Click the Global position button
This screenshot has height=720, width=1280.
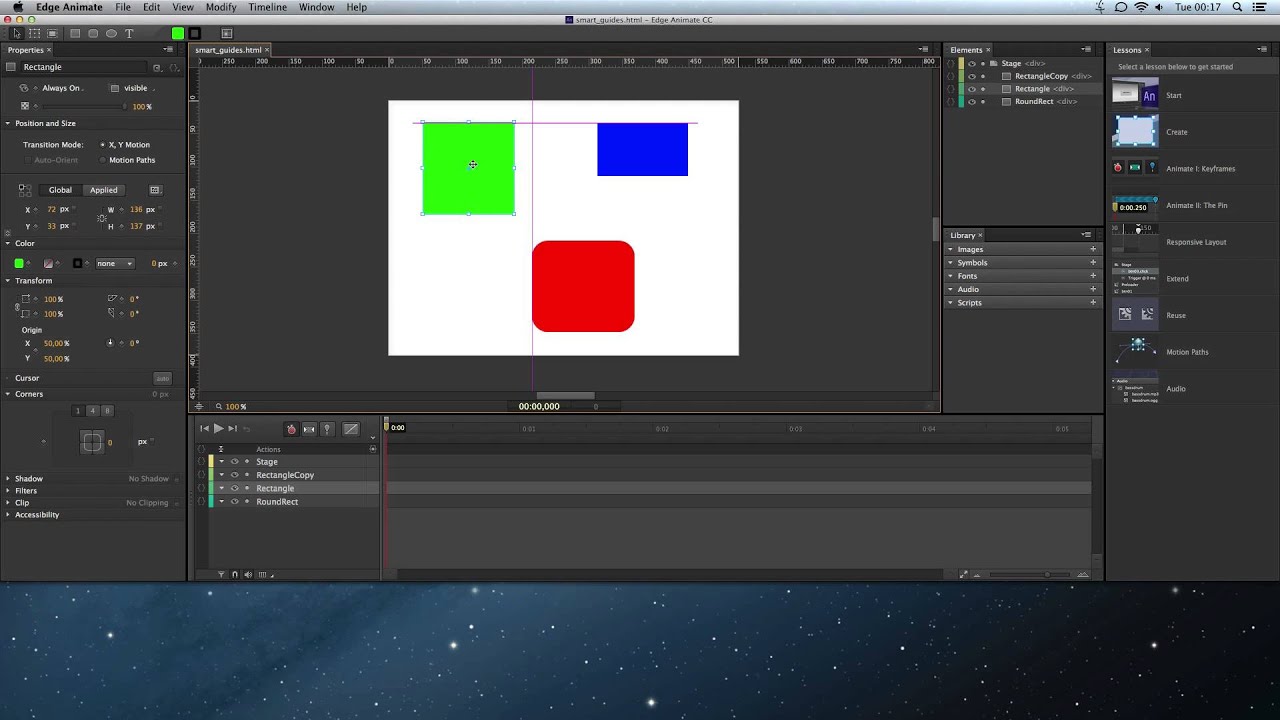(x=60, y=190)
